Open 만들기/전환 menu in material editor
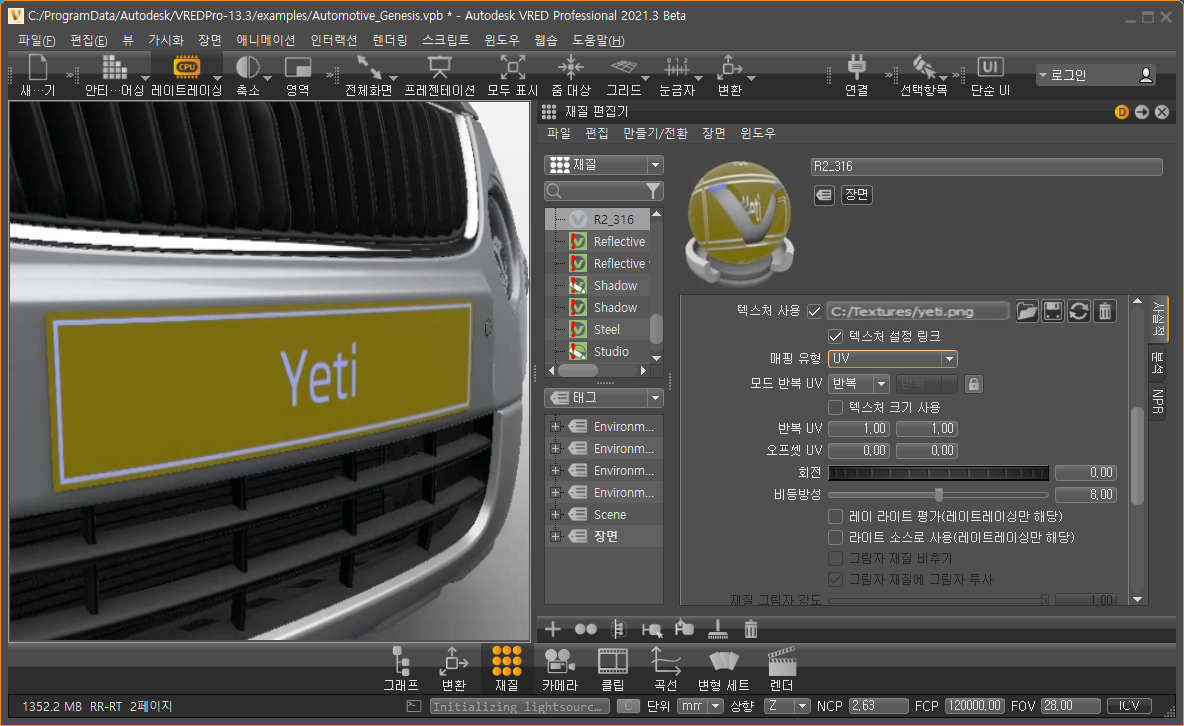Screen dimensions: 1184x726 coord(655,133)
